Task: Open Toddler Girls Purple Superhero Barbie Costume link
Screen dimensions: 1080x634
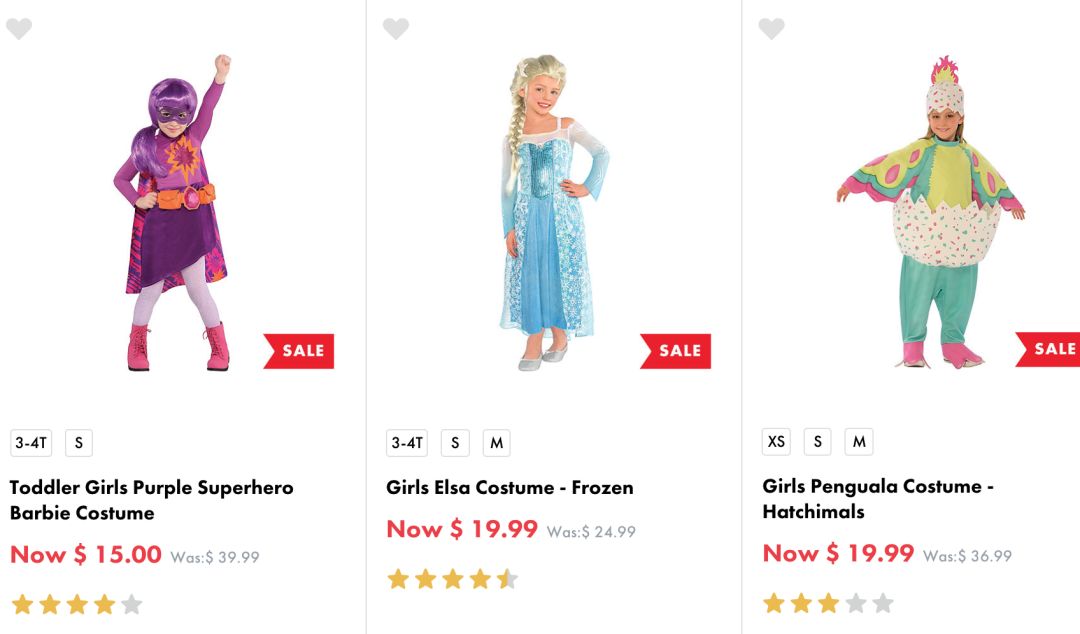Action: tap(152, 500)
